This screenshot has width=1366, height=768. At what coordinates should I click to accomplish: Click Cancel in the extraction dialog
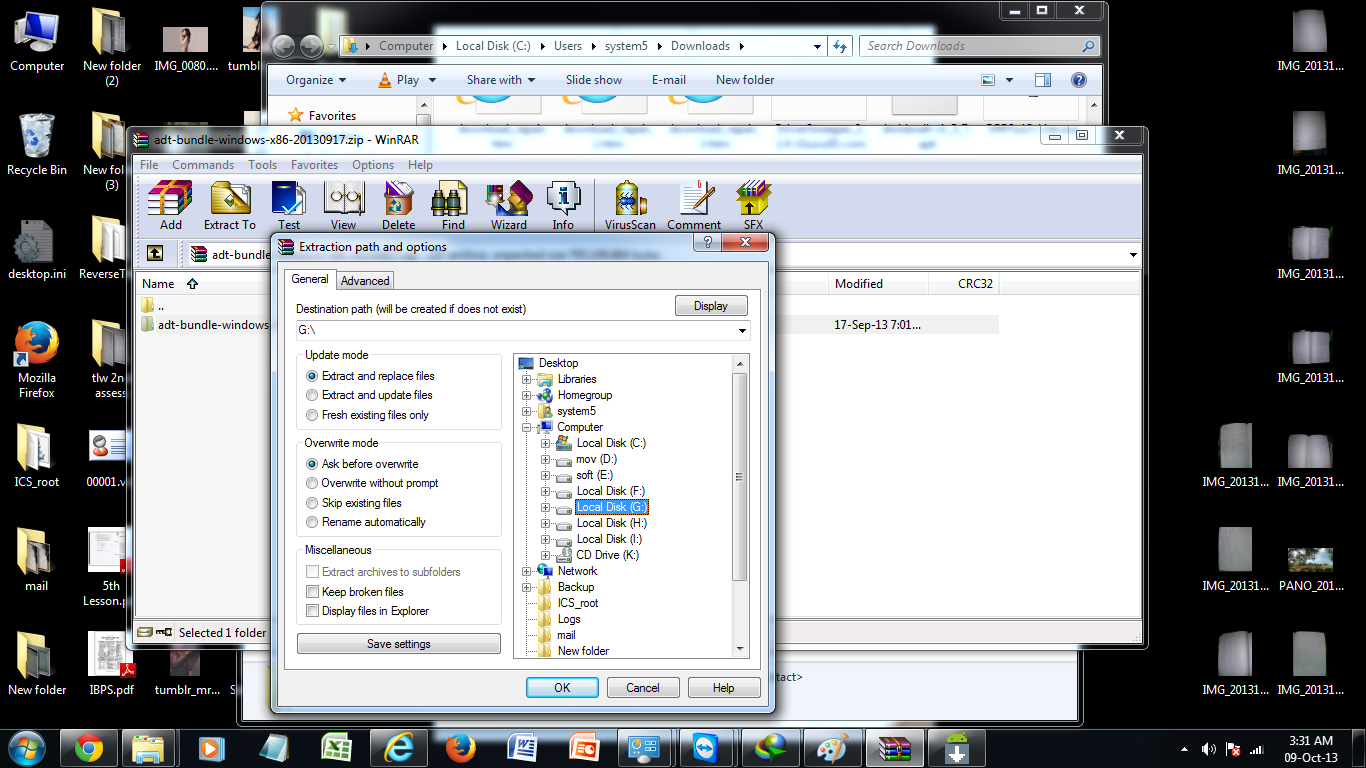click(643, 688)
